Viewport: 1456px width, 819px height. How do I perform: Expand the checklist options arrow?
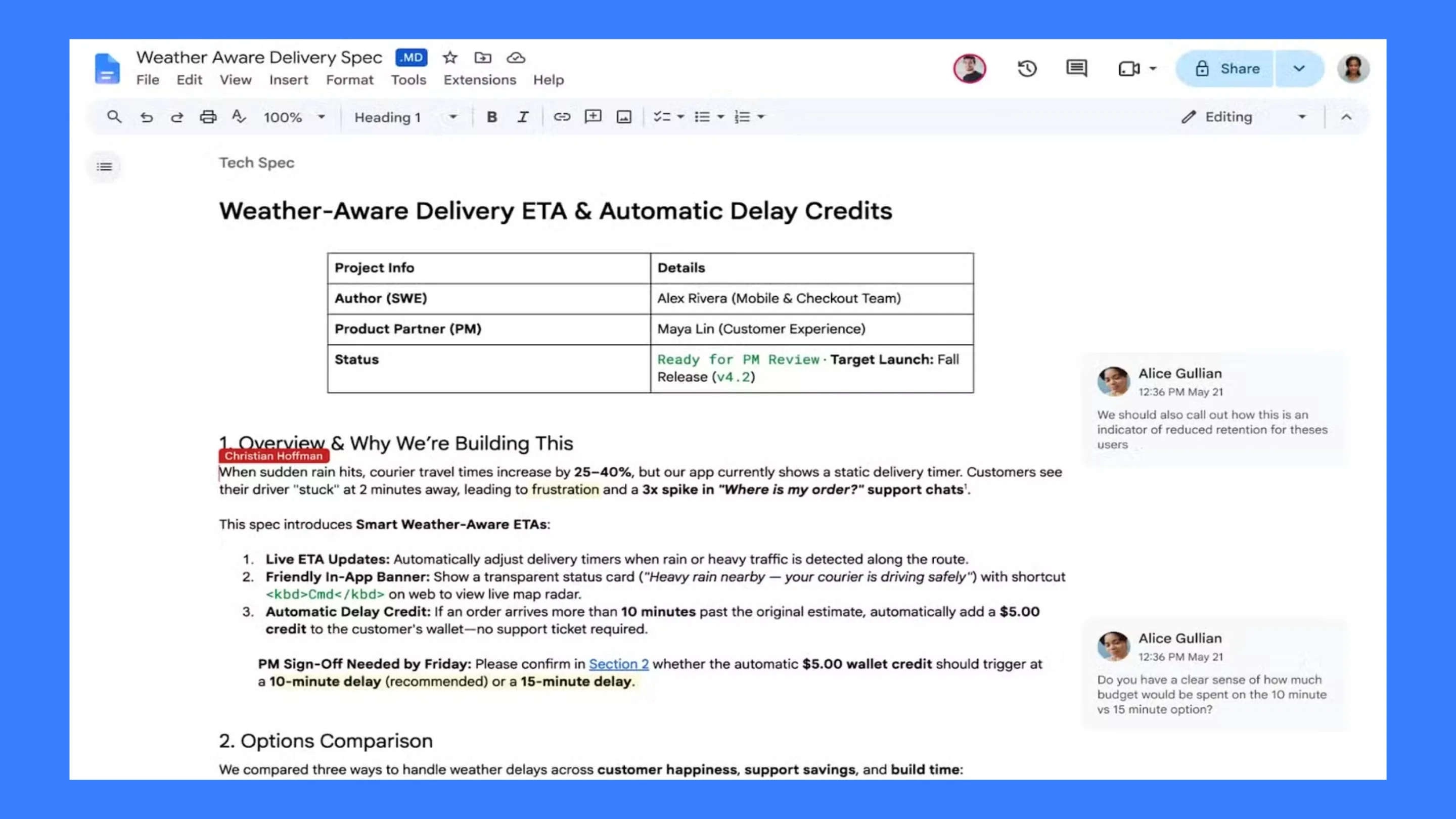point(680,117)
